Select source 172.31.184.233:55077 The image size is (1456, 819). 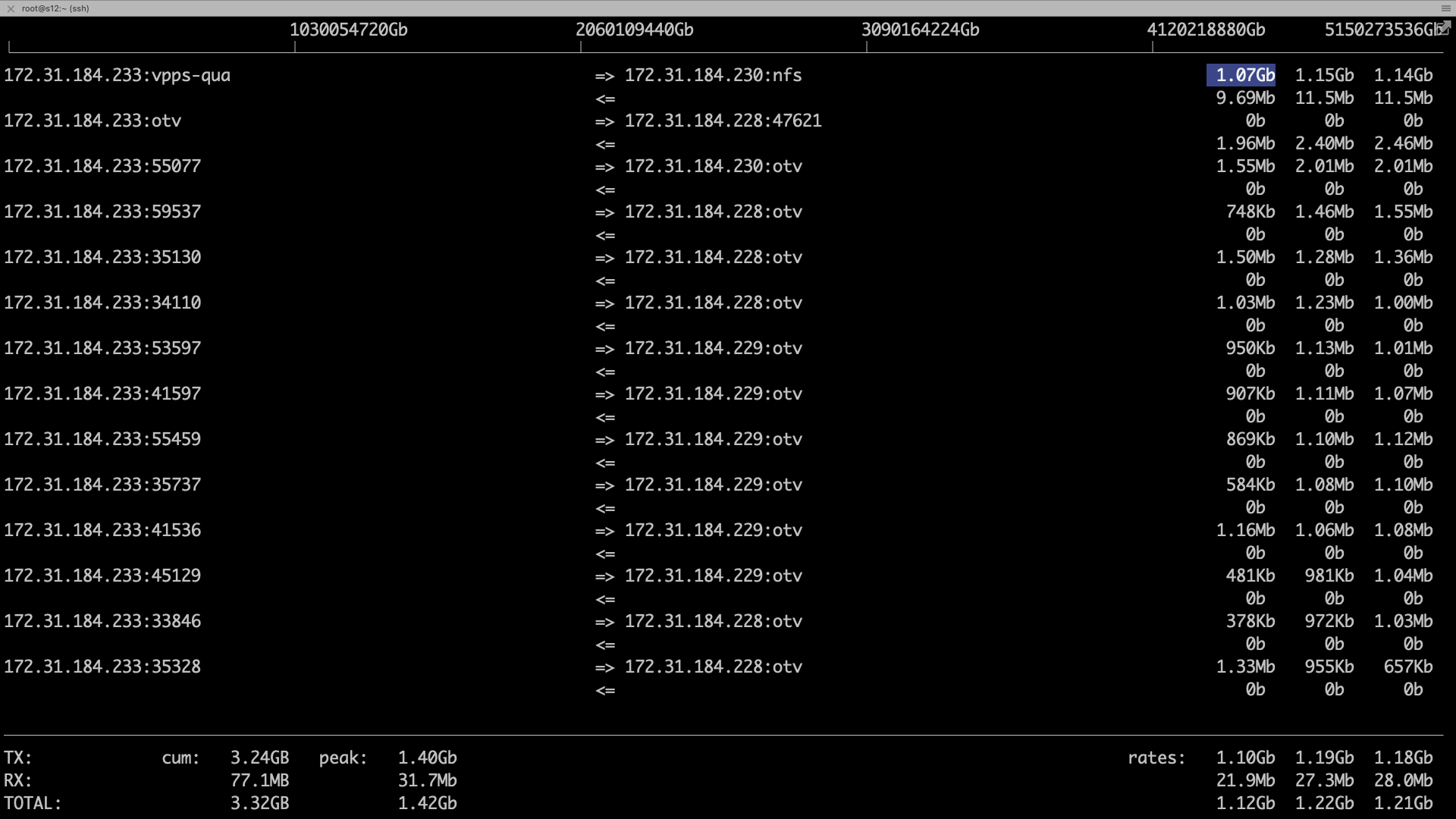pos(102,166)
